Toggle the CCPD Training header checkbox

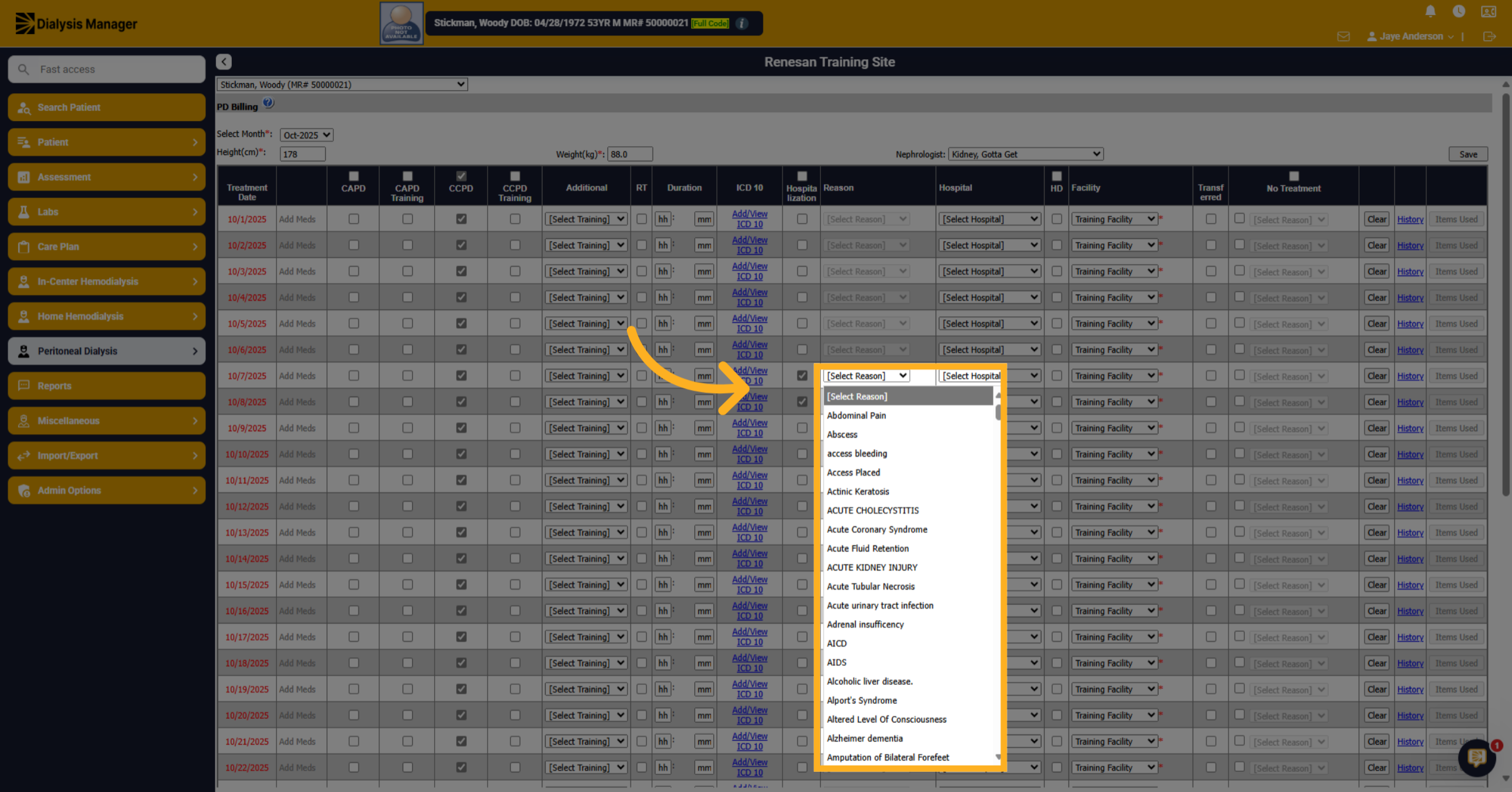tap(515, 176)
